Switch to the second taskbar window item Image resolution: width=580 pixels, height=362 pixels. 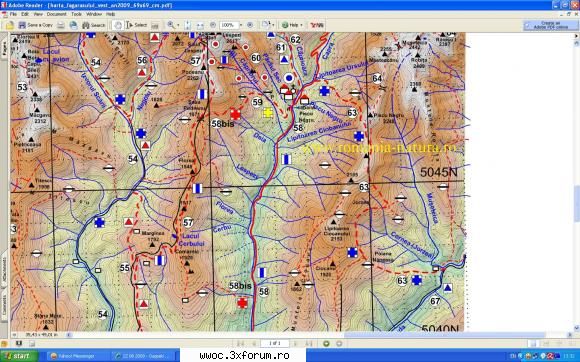tap(144, 356)
